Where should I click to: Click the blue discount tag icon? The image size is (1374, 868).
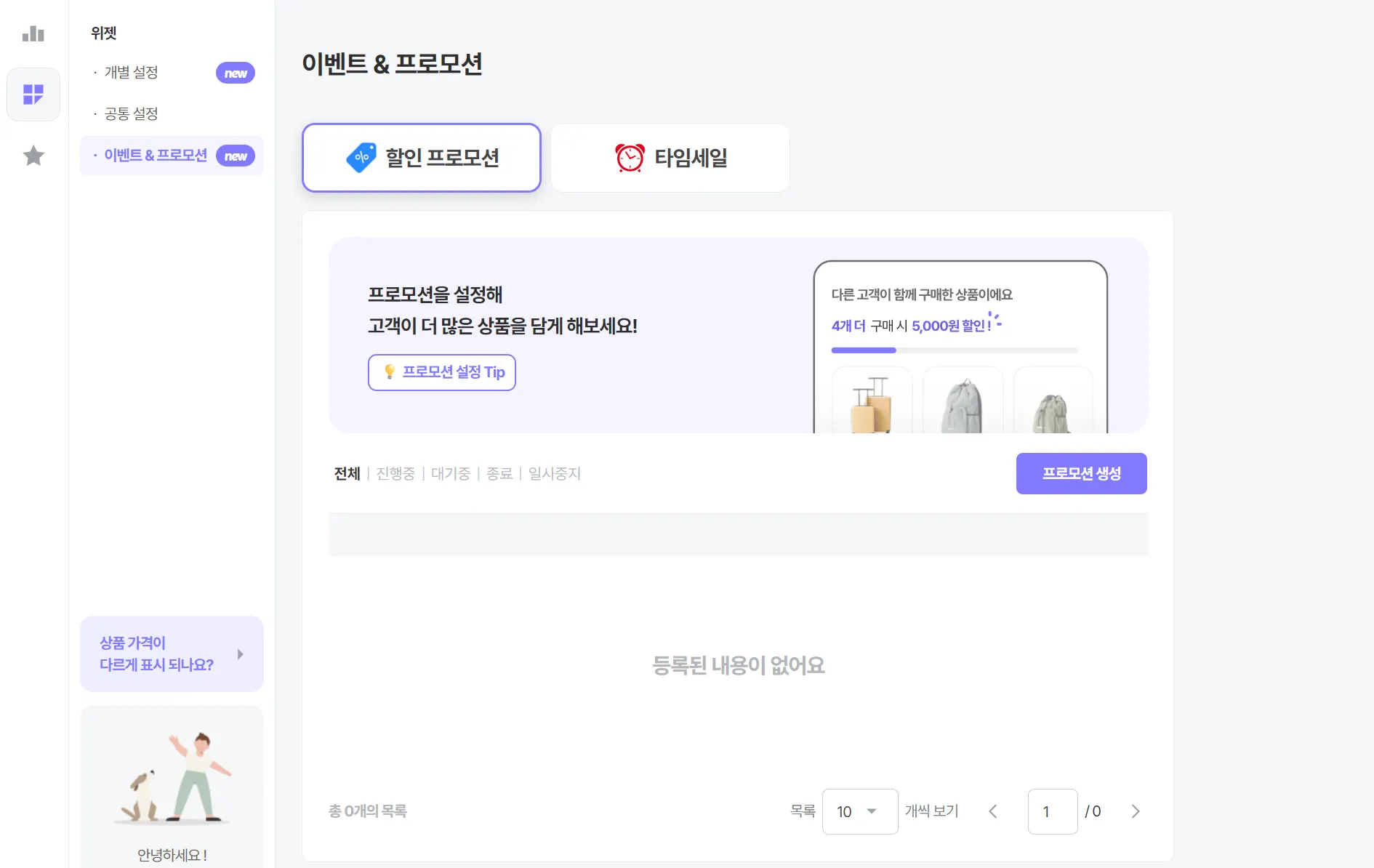(x=361, y=158)
